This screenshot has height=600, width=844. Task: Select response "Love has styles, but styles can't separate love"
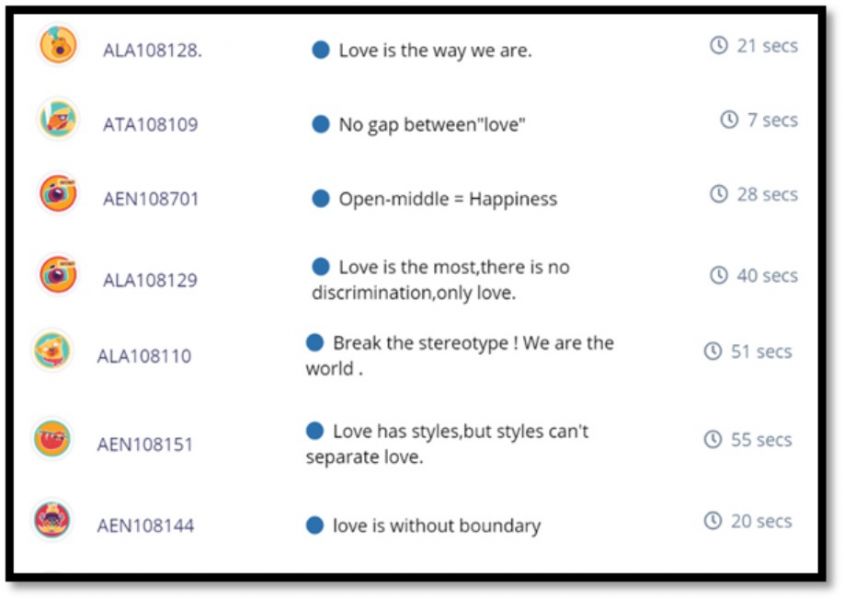[447, 443]
